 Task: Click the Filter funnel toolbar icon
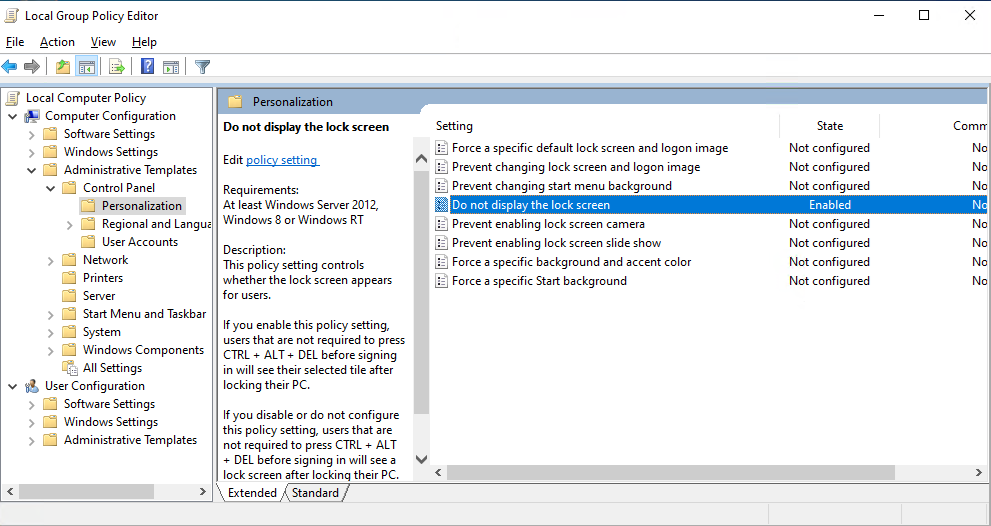pyautogui.click(x=202, y=66)
